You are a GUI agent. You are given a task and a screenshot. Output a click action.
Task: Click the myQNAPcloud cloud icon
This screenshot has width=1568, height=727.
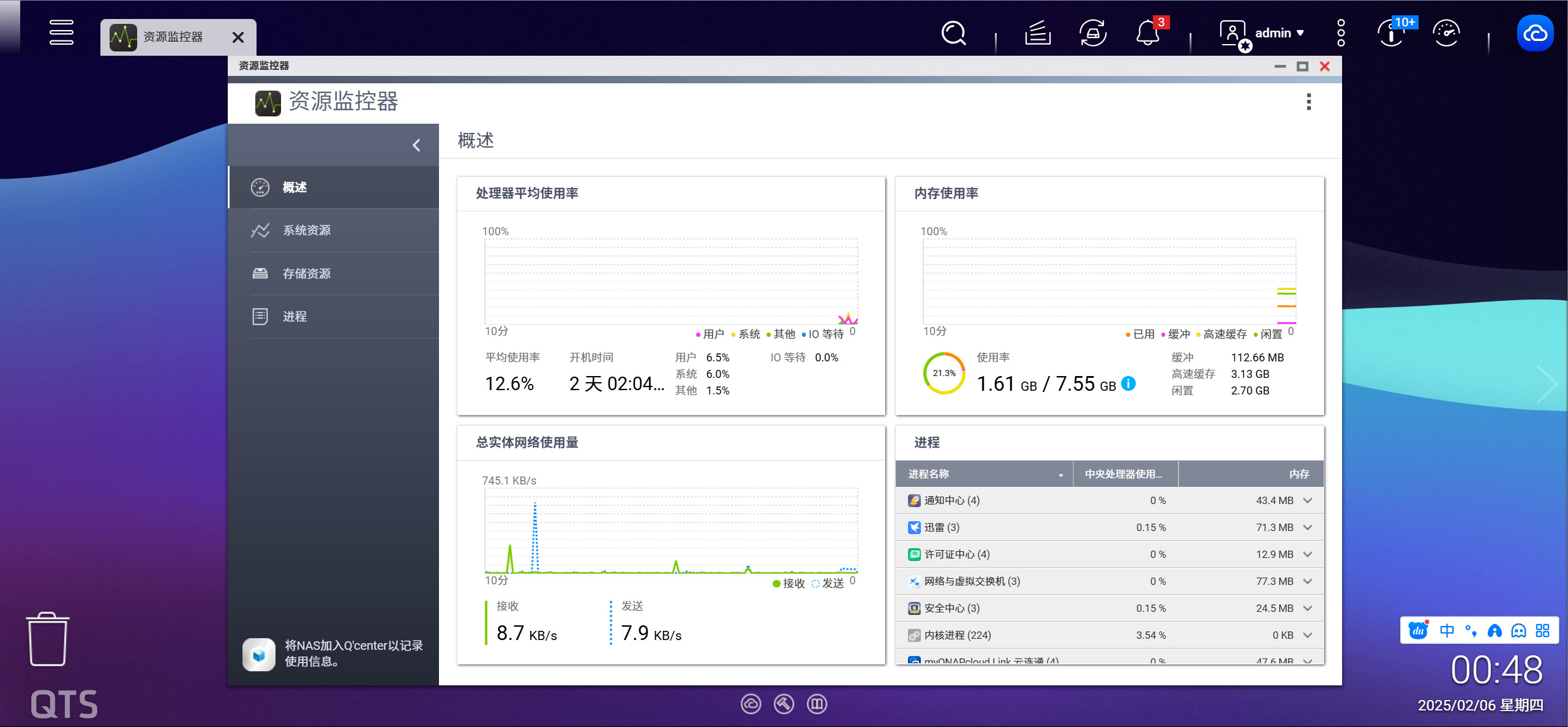[x=1534, y=33]
